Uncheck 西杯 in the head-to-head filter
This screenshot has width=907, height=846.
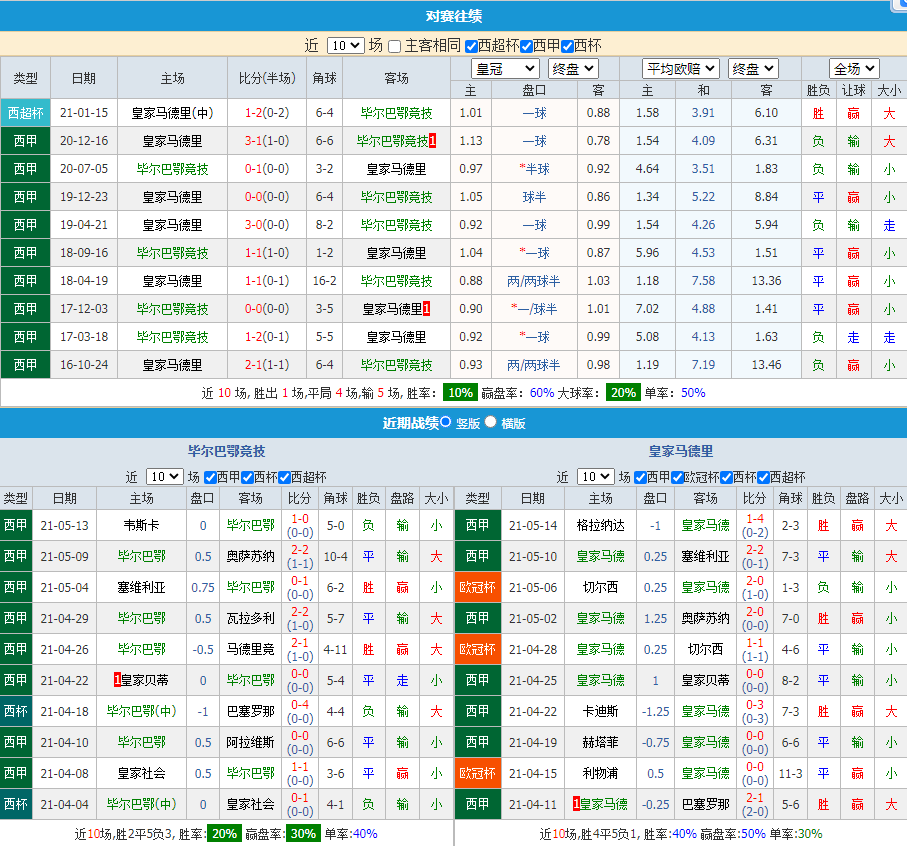coord(567,46)
